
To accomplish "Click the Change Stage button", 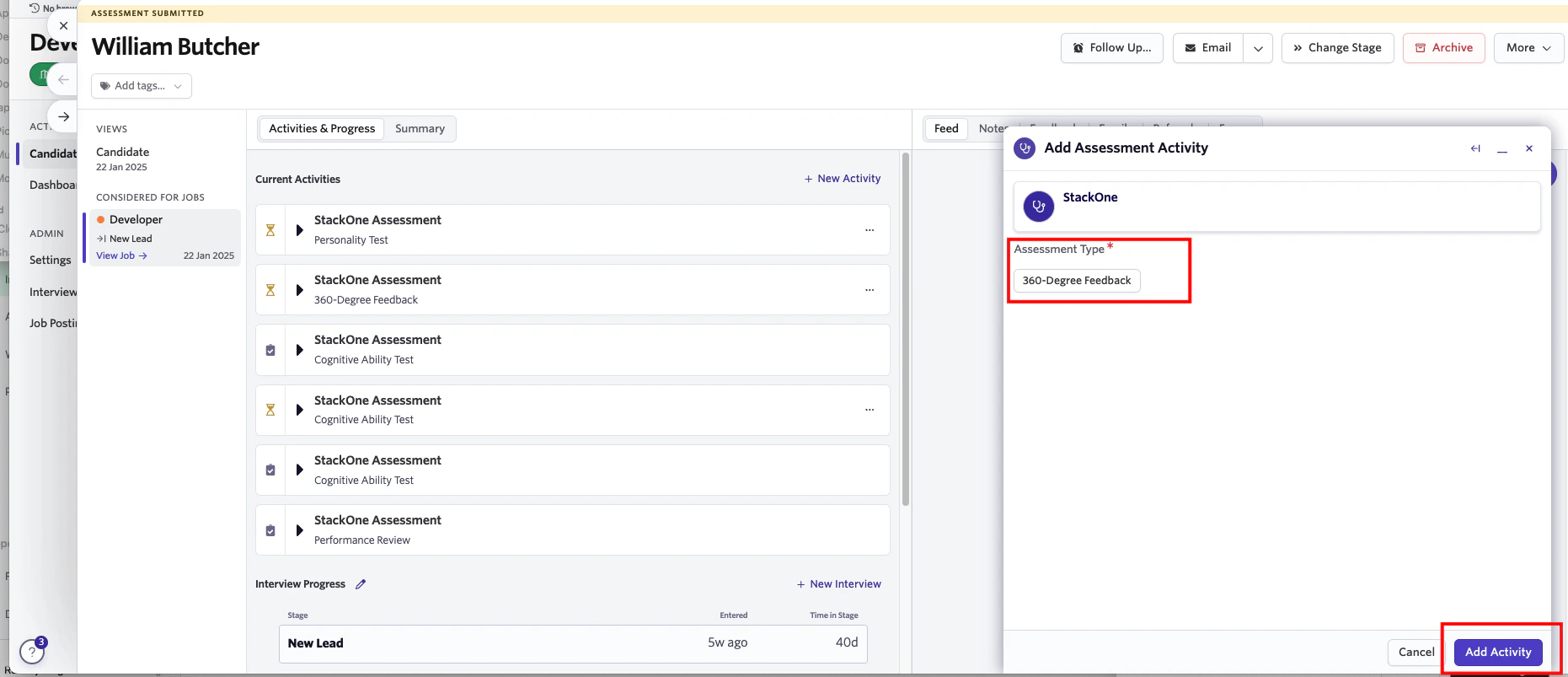I will click(x=1337, y=48).
